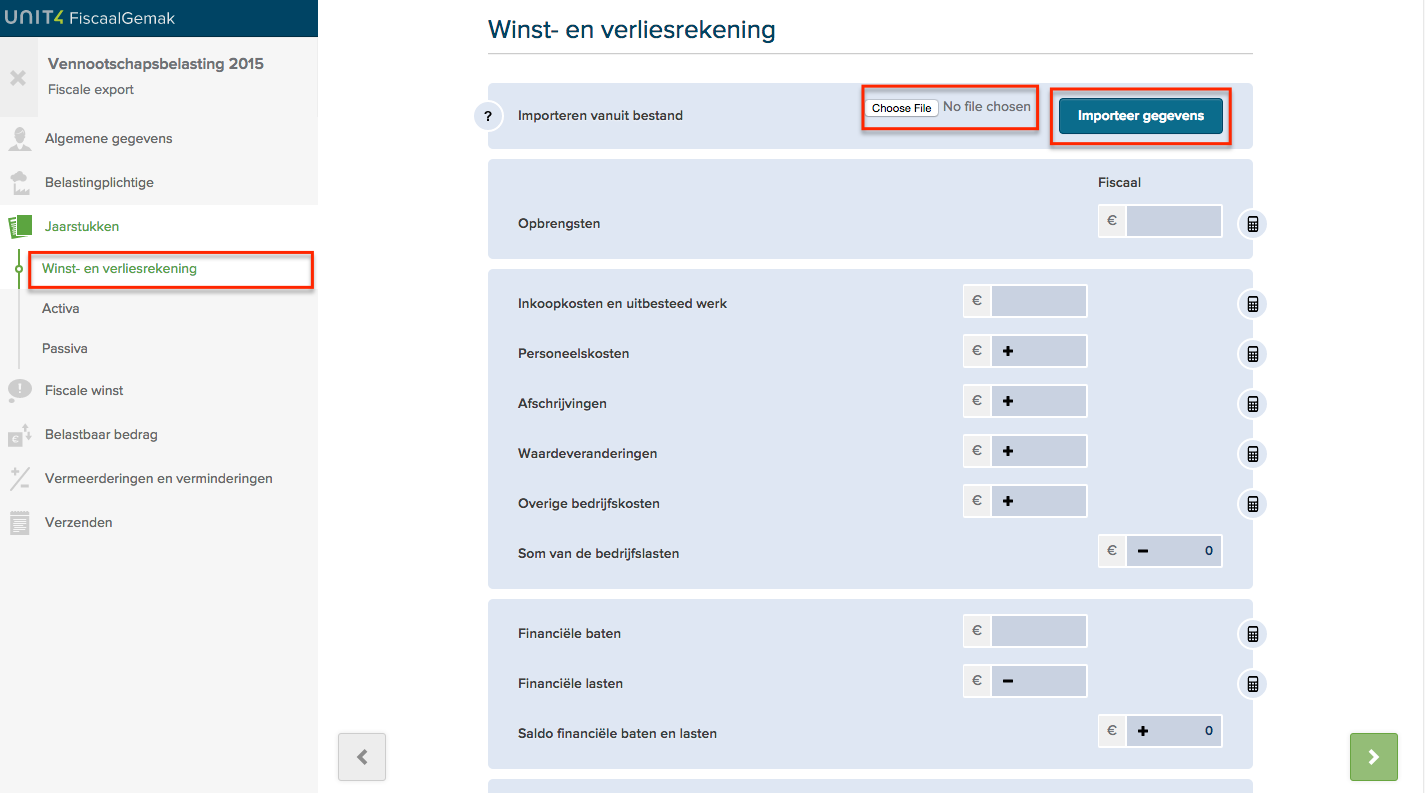This screenshot has width=1425, height=793.
Task: Open Algemene gegevens section
Action: click(x=109, y=139)
